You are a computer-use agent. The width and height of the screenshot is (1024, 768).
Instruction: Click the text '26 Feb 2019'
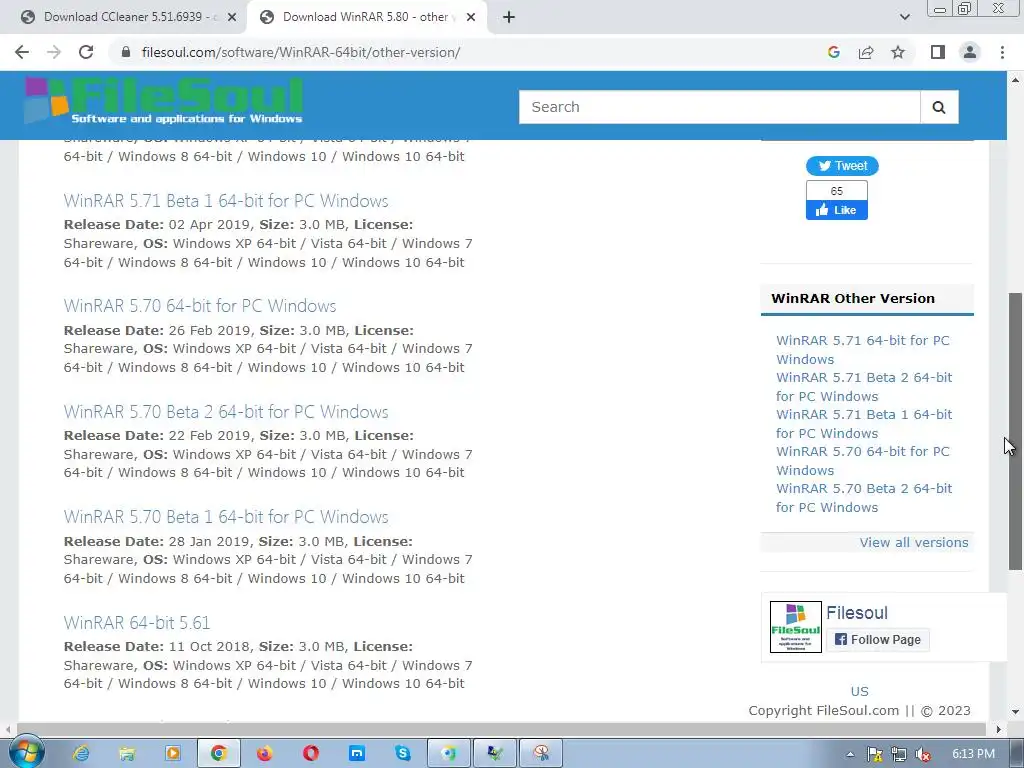(x=209, y=330)
